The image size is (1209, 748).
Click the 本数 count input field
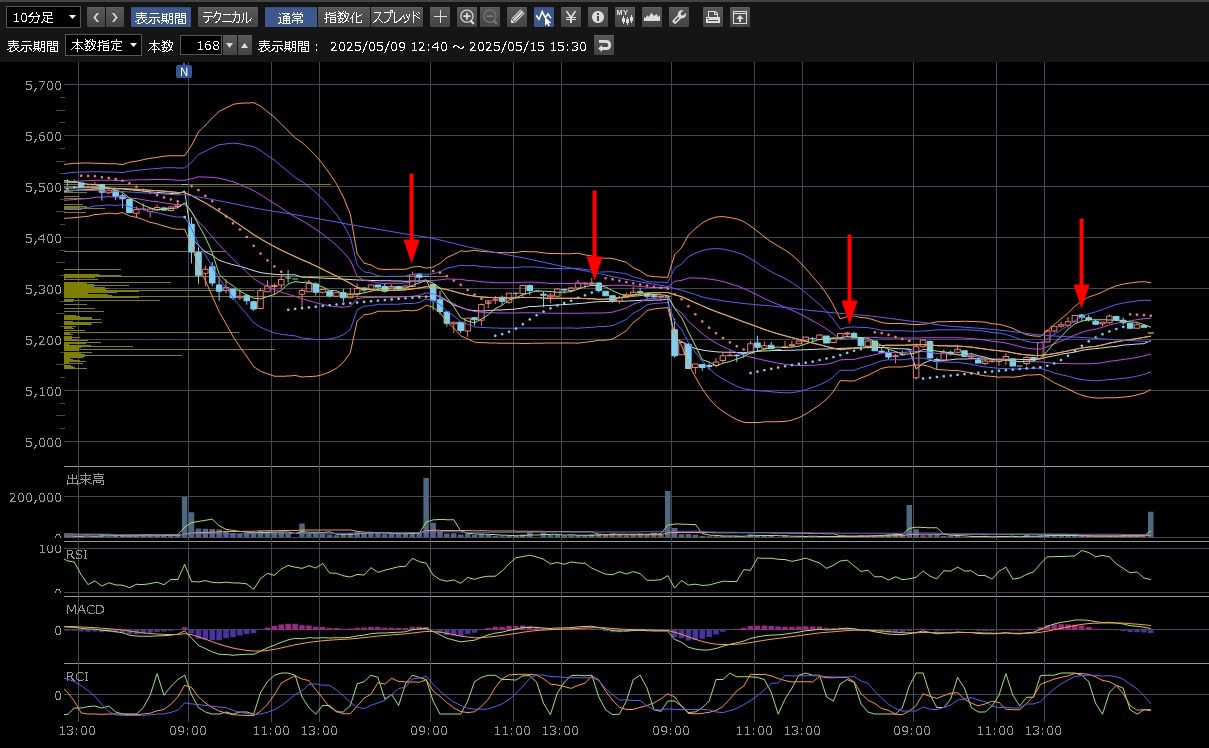point(200,46)
